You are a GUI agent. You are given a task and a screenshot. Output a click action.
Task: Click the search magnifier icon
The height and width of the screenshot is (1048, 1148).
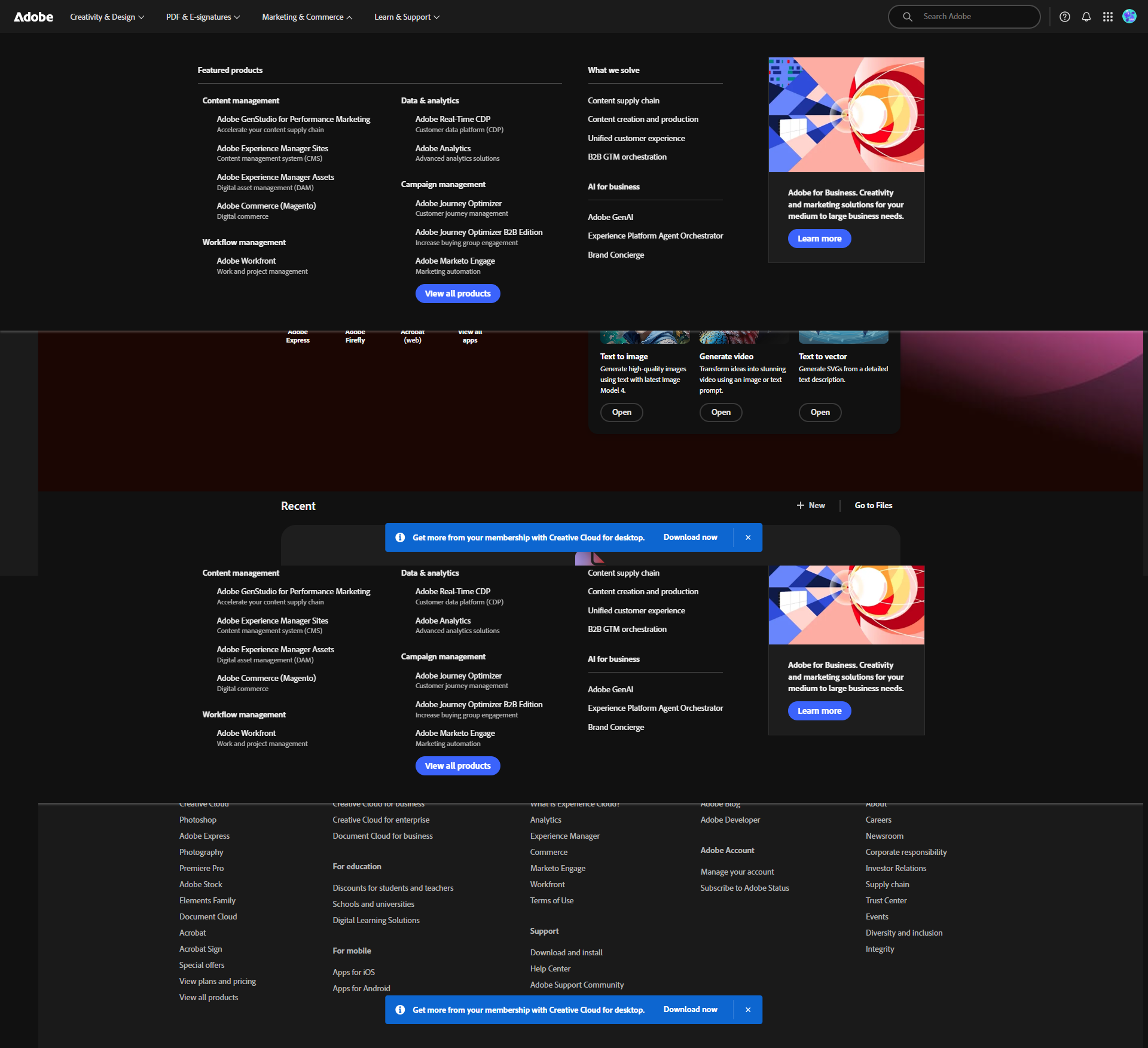(x=908, y=17)
